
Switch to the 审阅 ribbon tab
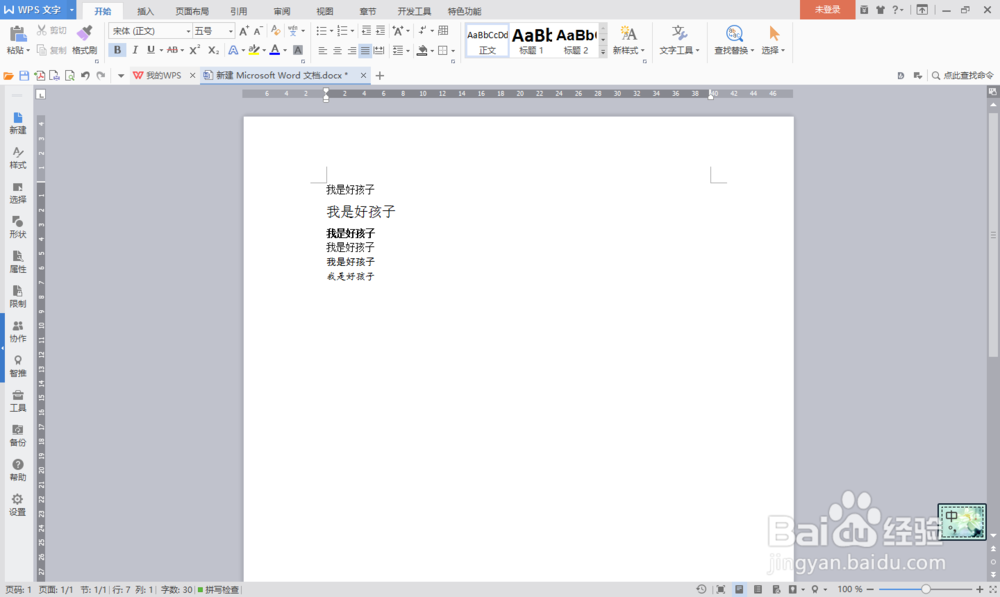281,11
